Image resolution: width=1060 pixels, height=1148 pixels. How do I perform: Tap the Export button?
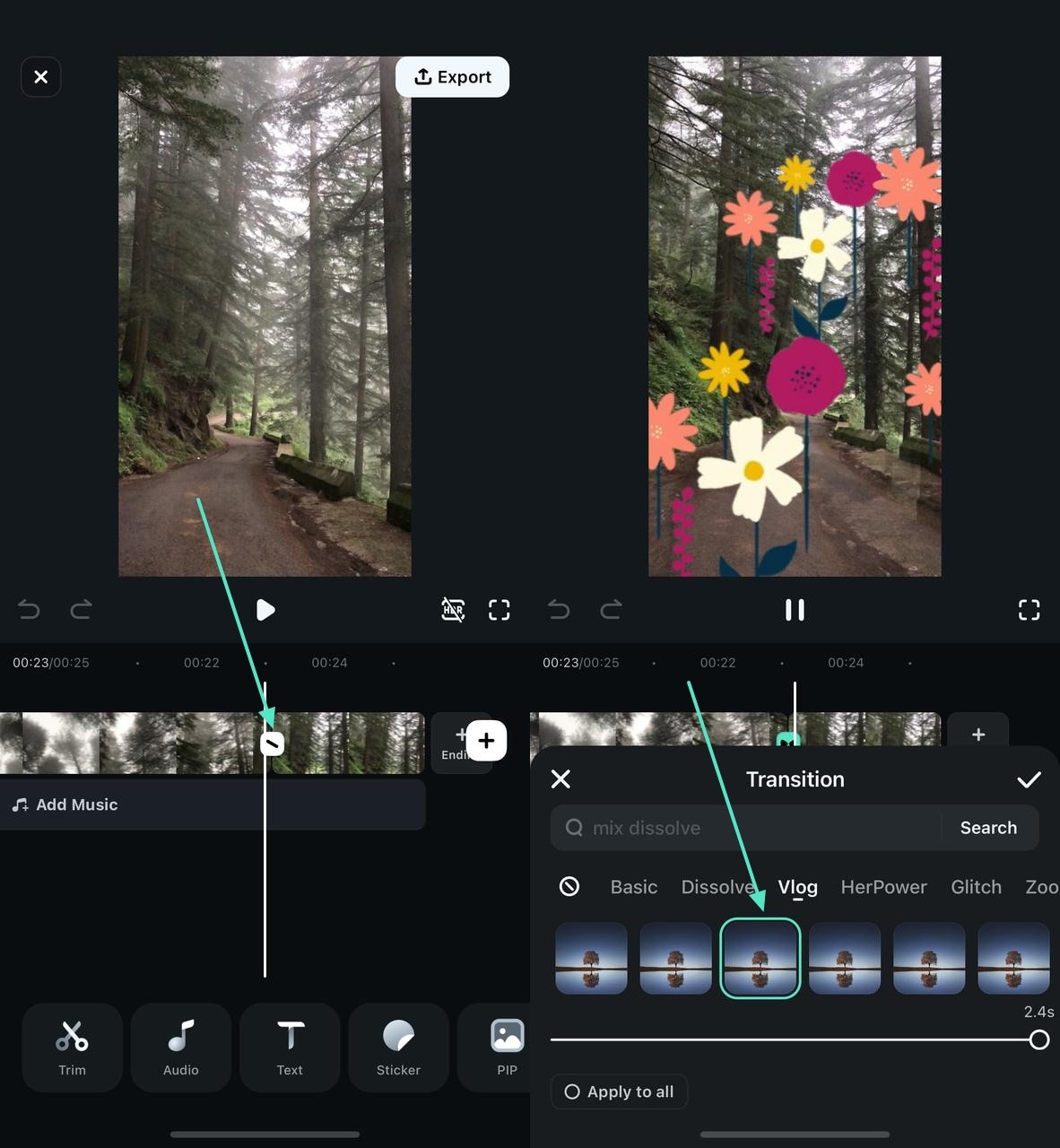tap(452, 77)
